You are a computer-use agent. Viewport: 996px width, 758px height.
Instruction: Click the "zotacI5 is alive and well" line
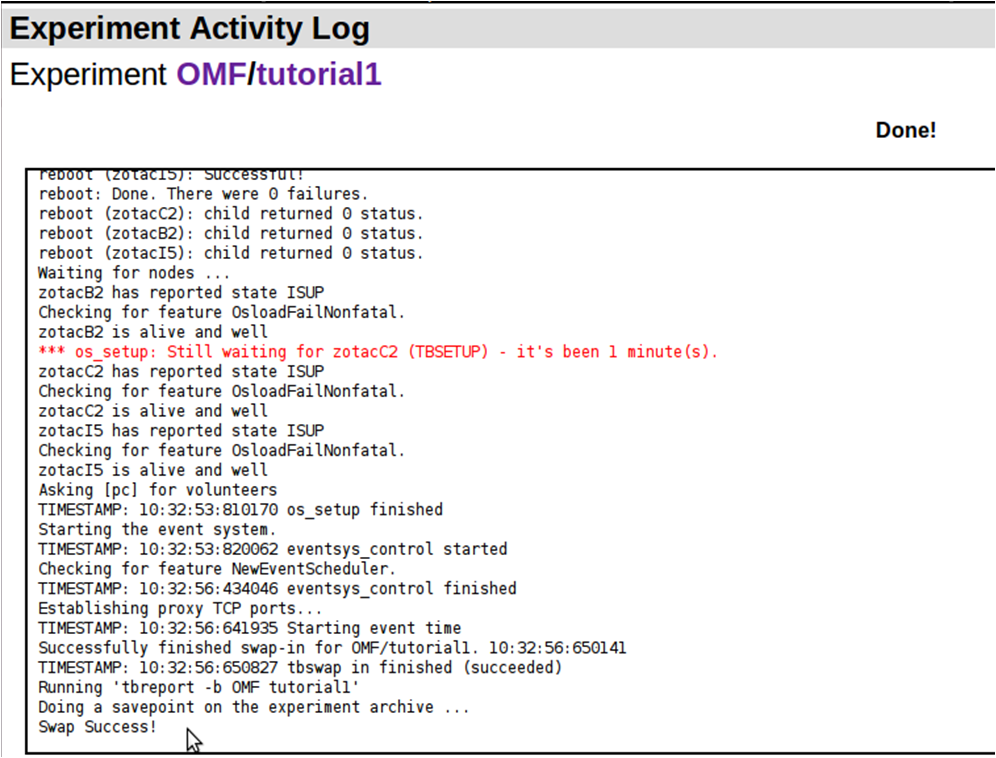pos(153,470)
